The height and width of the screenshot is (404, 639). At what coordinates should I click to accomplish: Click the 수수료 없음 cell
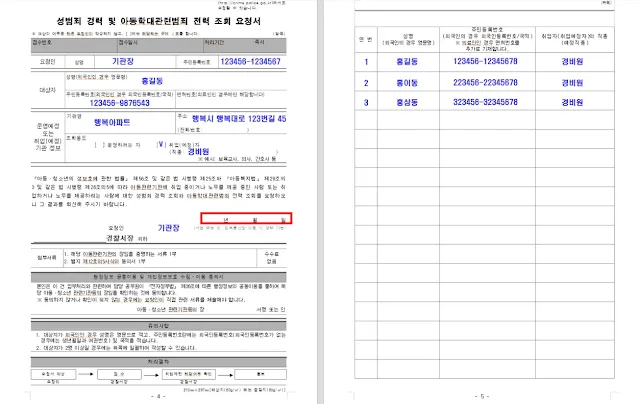(x=271, y=258)
